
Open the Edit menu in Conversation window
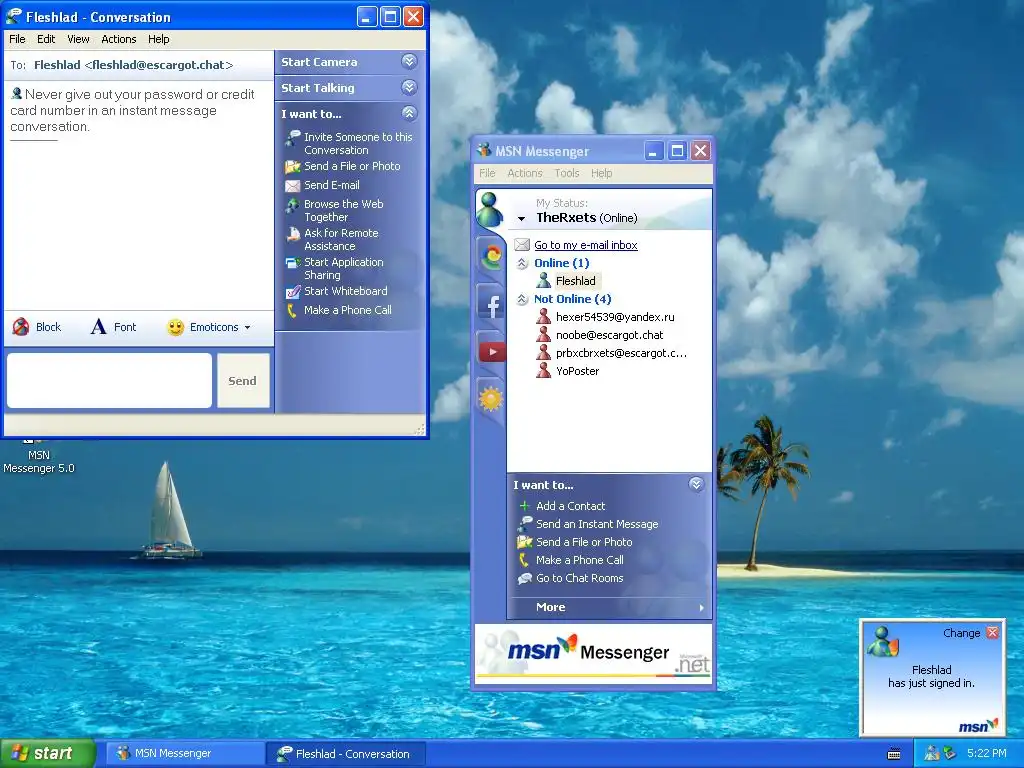tap(46, 39)
